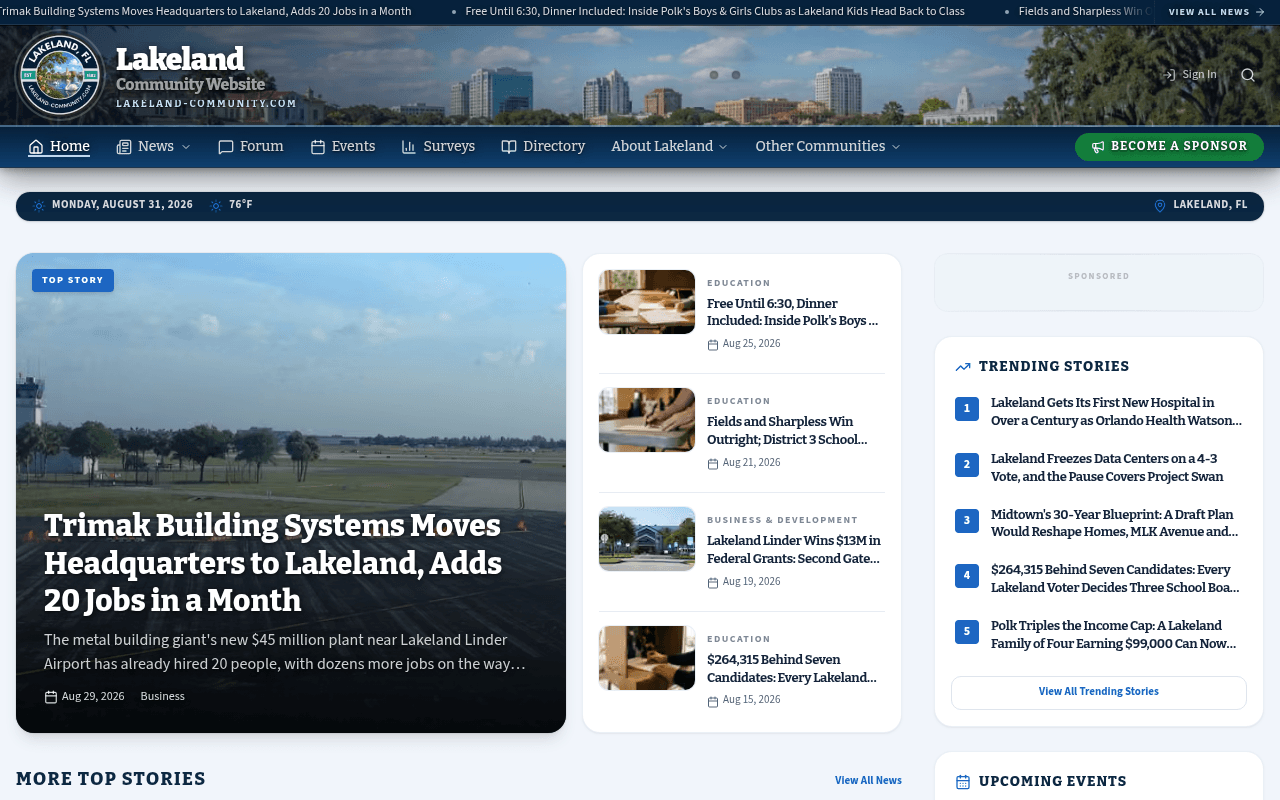Open Polk Triples the Income Cap story
Image resolution: width=1280 pixels, height=800 pixels.
pos(1113,635)
